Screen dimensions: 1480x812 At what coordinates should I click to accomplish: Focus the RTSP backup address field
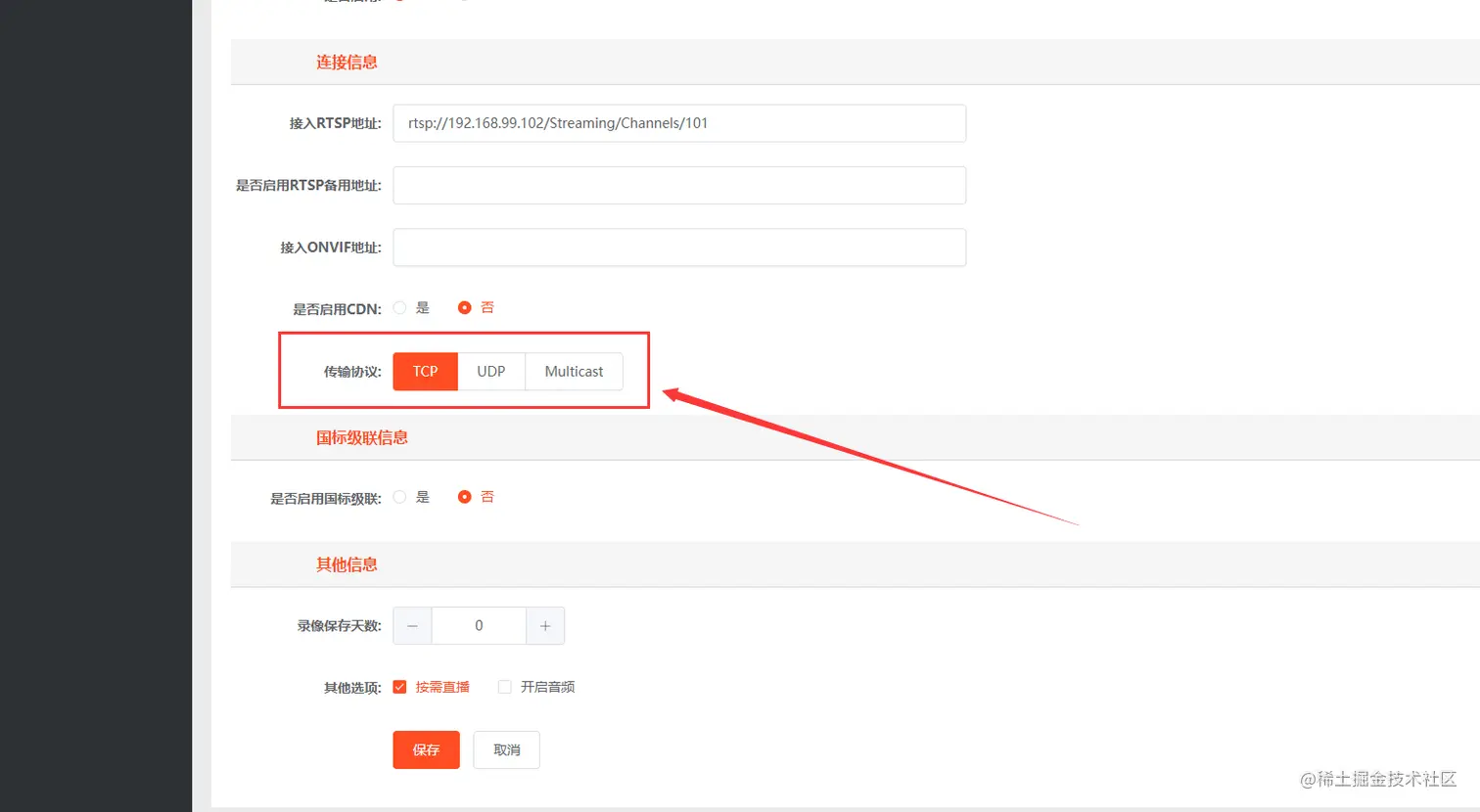(679, 185)
